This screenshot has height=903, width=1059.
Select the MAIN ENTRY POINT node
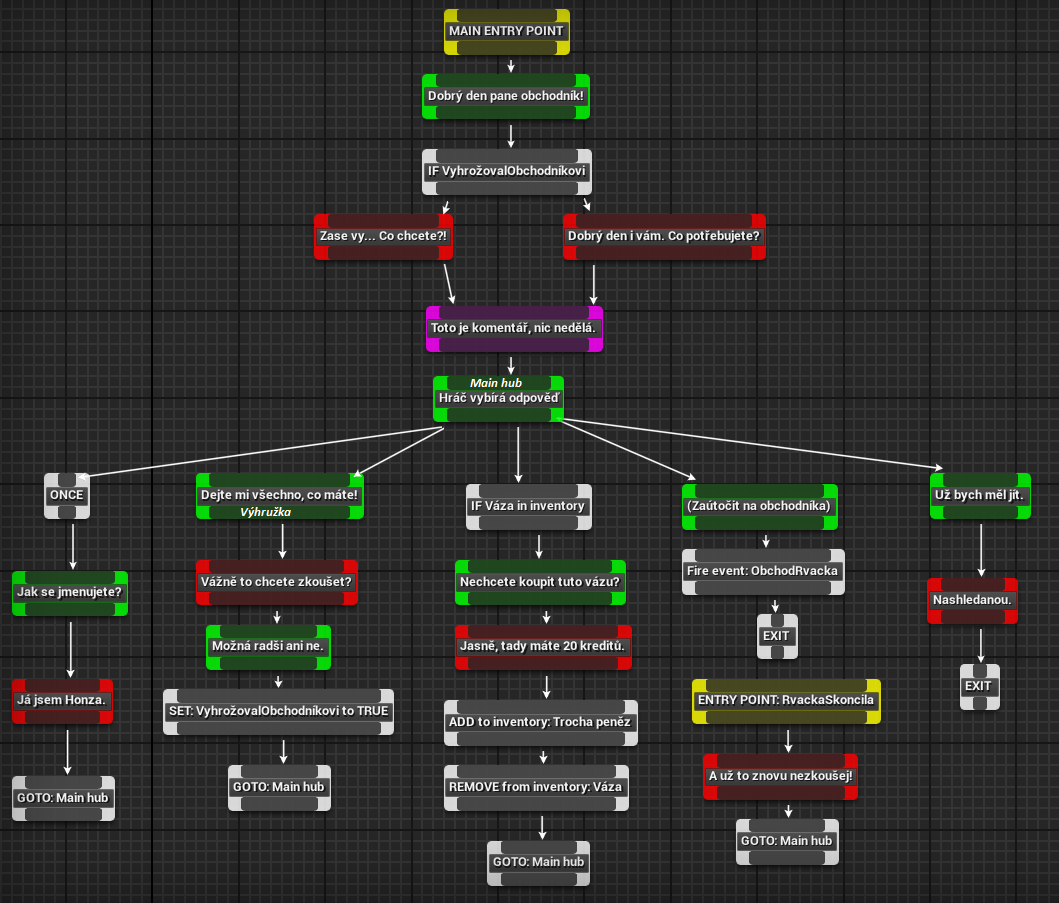click(x=507, y=32)
